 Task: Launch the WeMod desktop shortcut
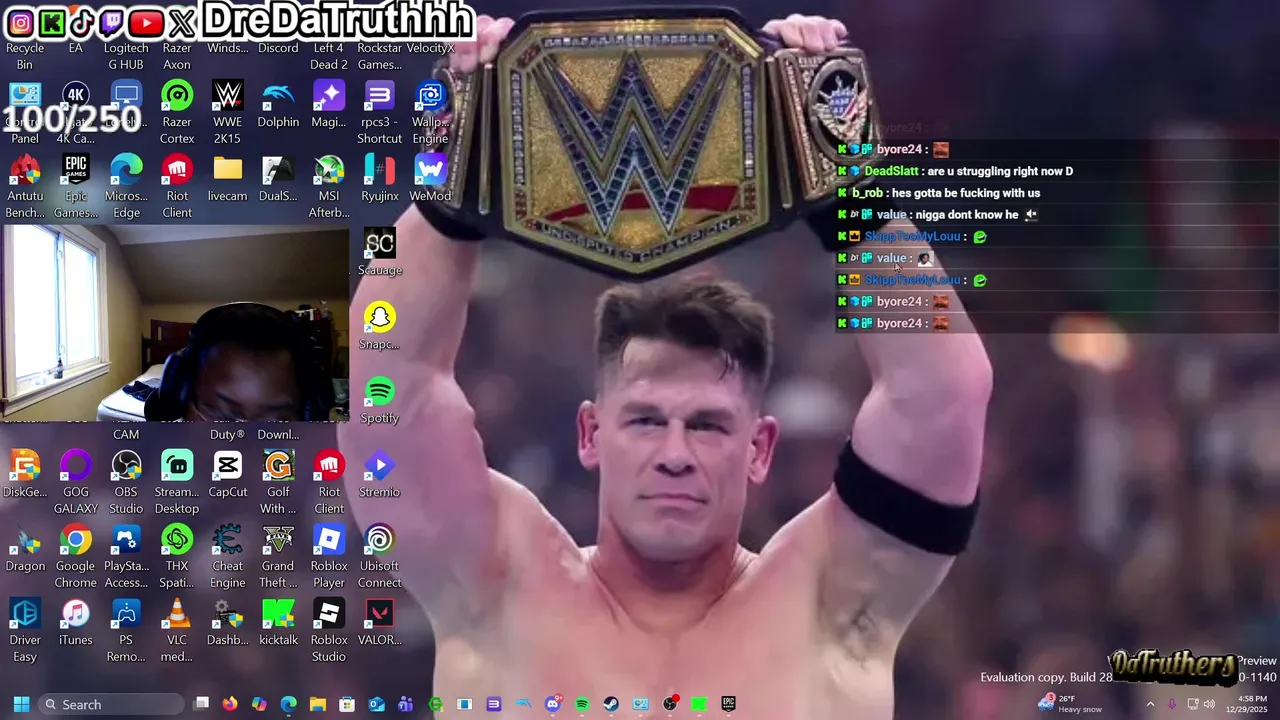click(430, 179)
